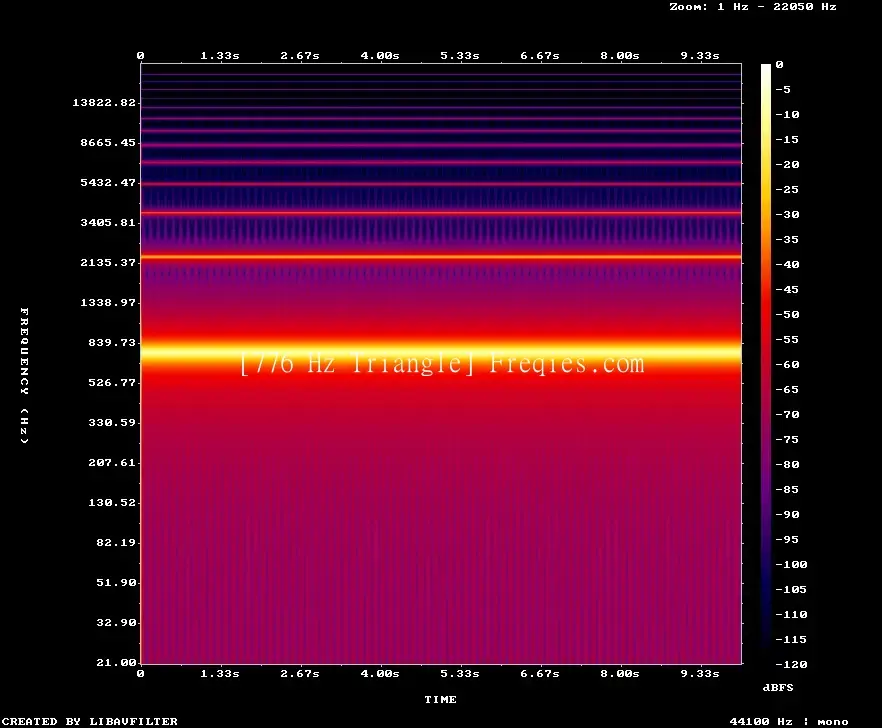Click the 82.19 frequency label
This screenshot has height=728, width=882.
pyautogui.click(x=116, y=542)
